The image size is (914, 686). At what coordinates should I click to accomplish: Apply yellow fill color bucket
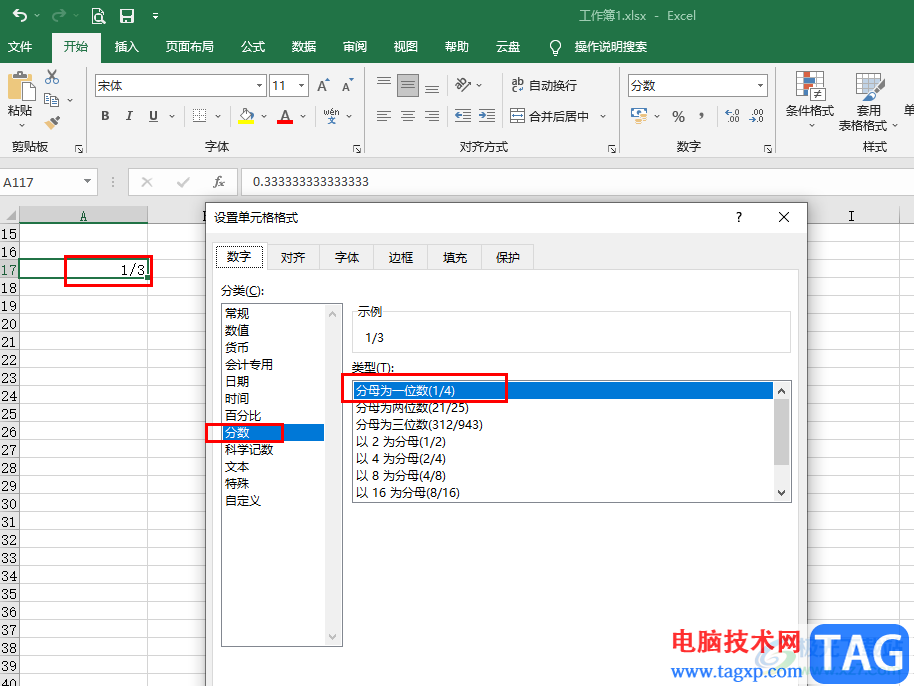[247, 115]
